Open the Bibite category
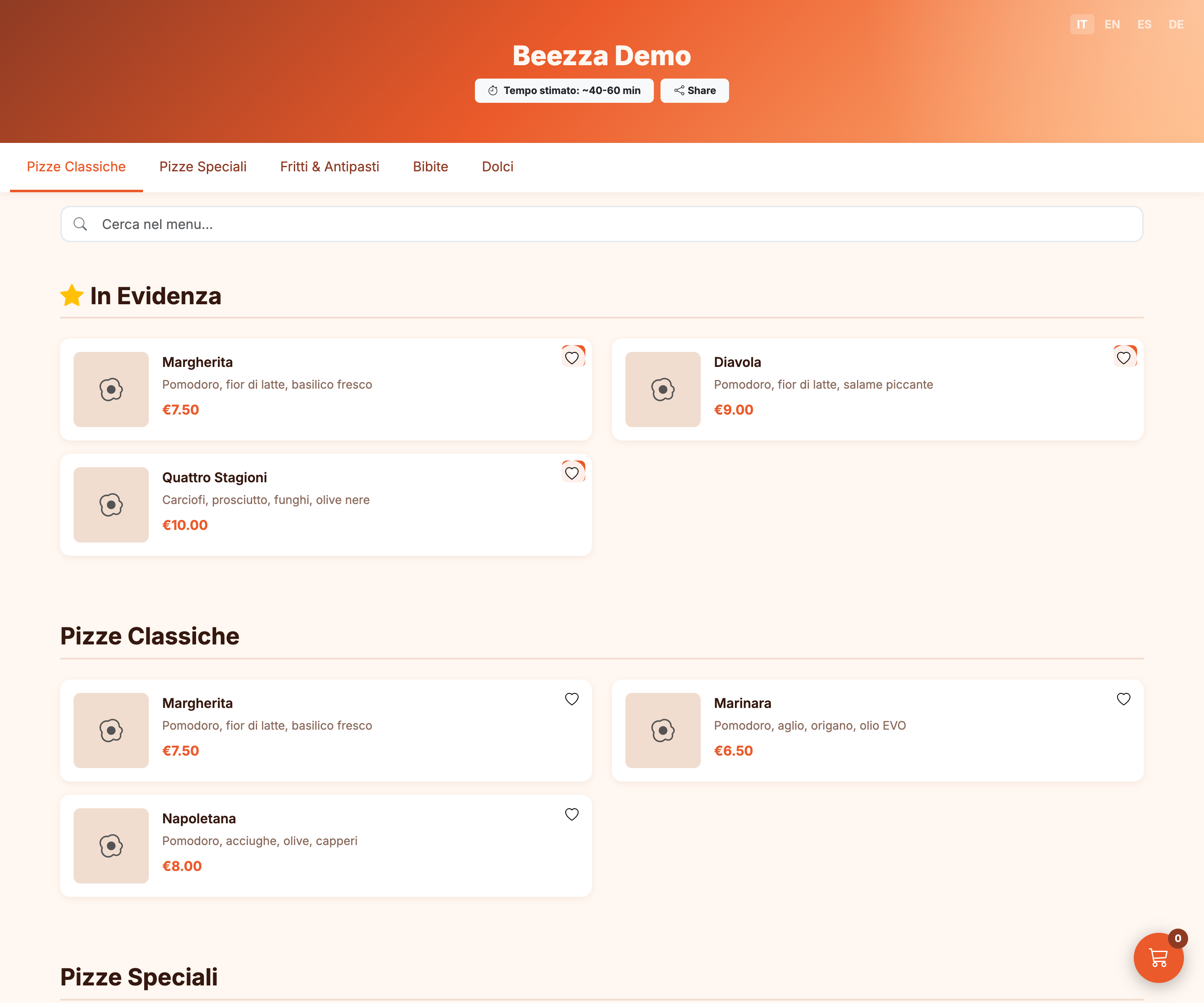This screenshot has width=1204, height=1003. pyautogui.click(x=430, y=166)
